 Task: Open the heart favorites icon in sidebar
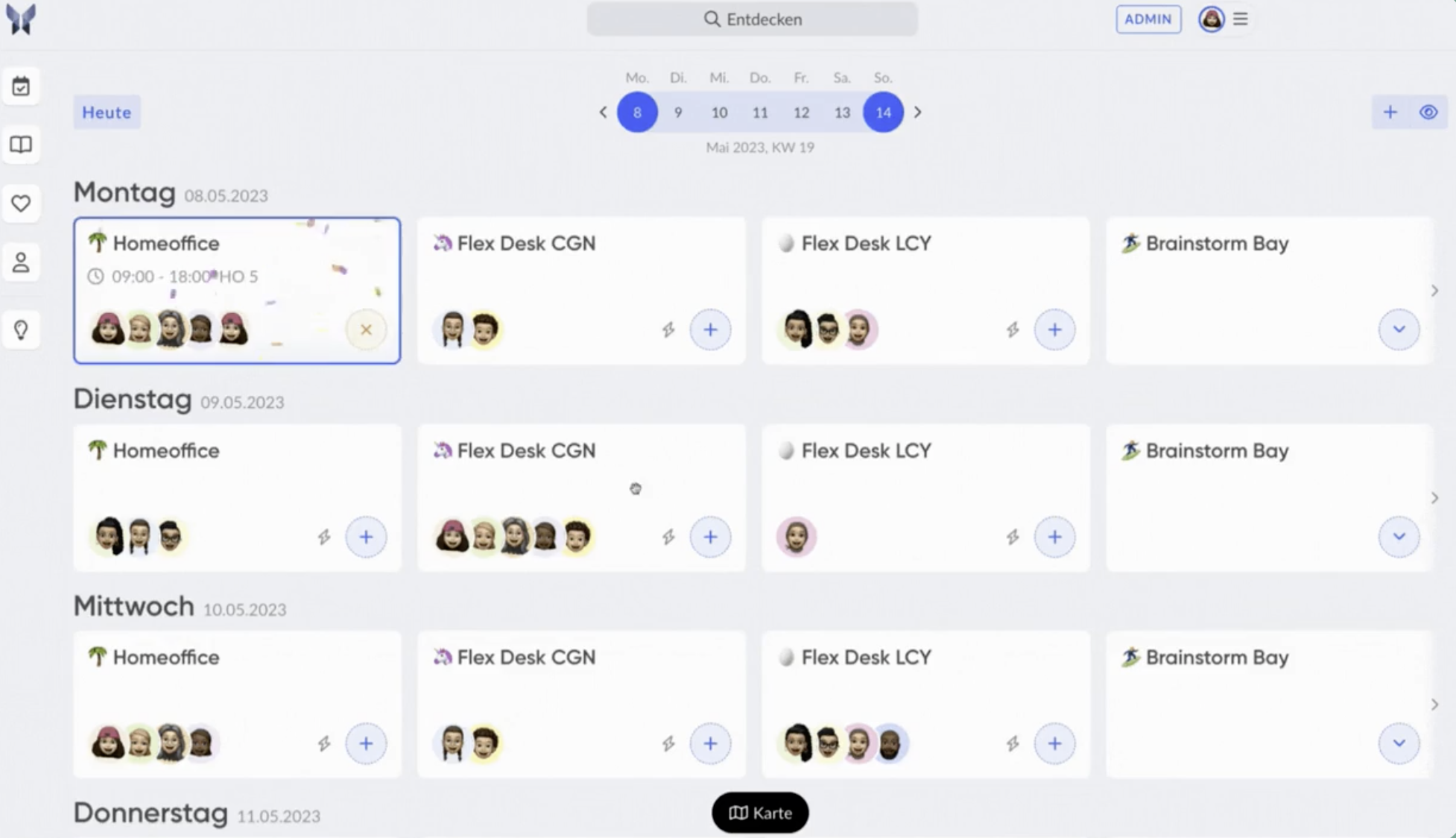pyautogui.click(x=21, y=204)
